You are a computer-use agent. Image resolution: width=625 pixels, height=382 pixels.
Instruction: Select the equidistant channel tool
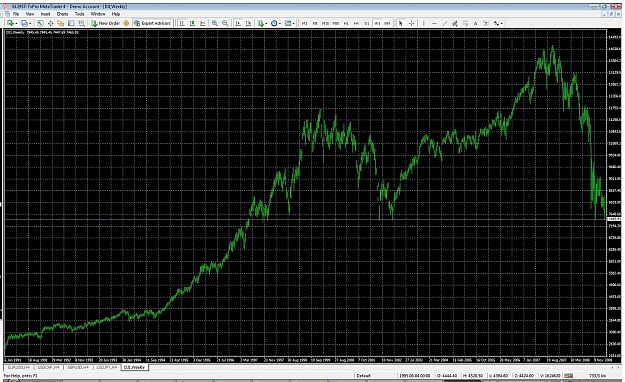point(455,23)
